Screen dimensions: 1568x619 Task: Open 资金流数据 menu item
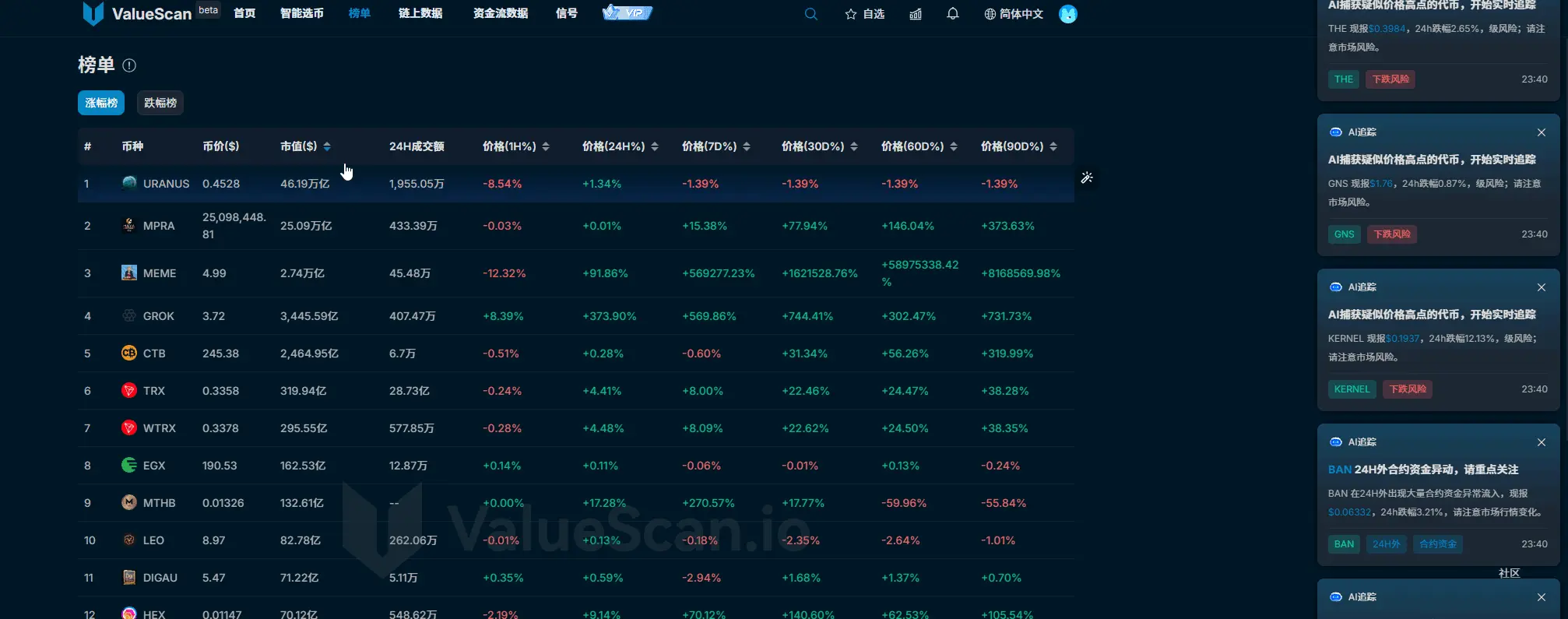tap(501, 13)
